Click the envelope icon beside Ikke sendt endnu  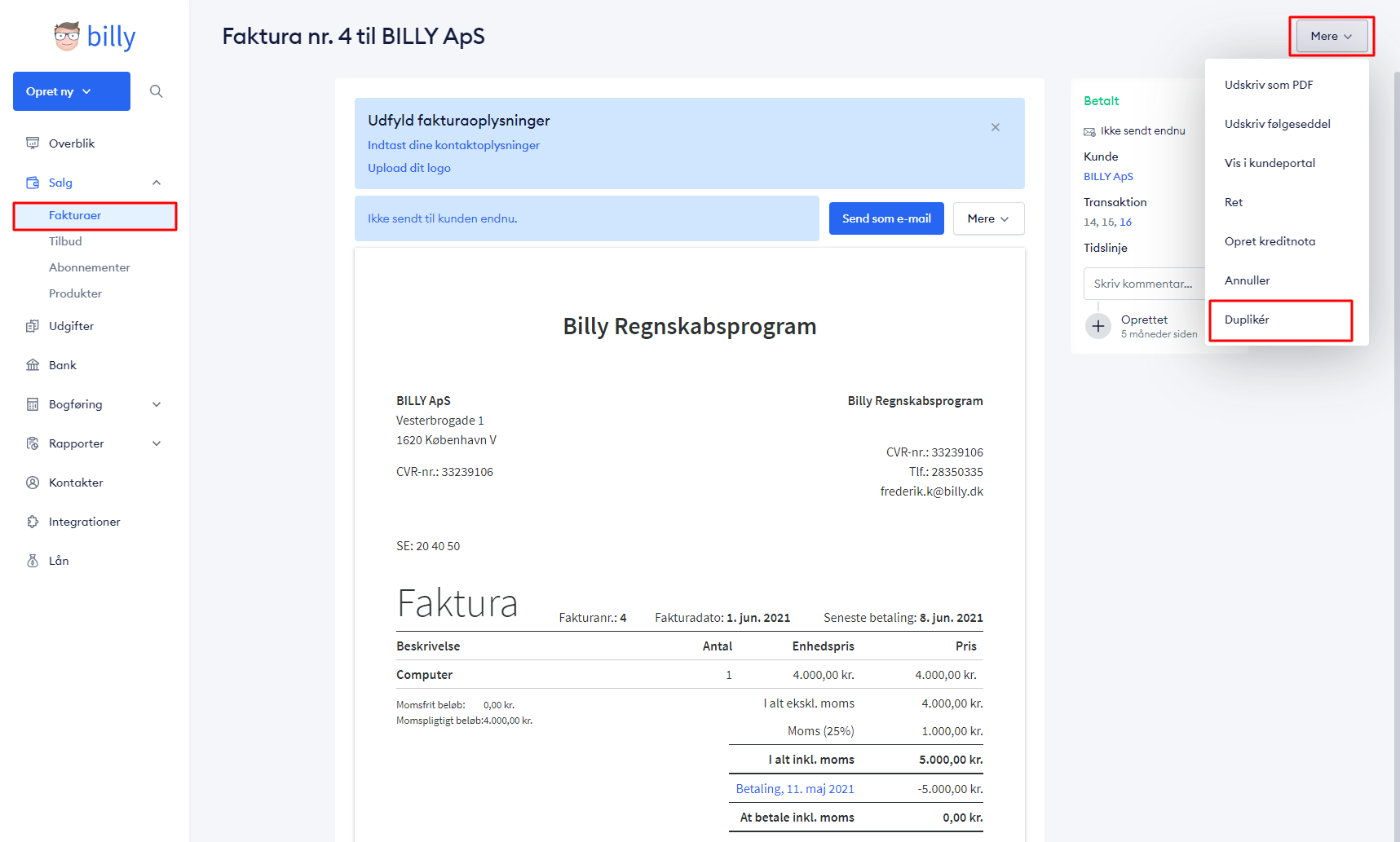tap(1089, 131)
